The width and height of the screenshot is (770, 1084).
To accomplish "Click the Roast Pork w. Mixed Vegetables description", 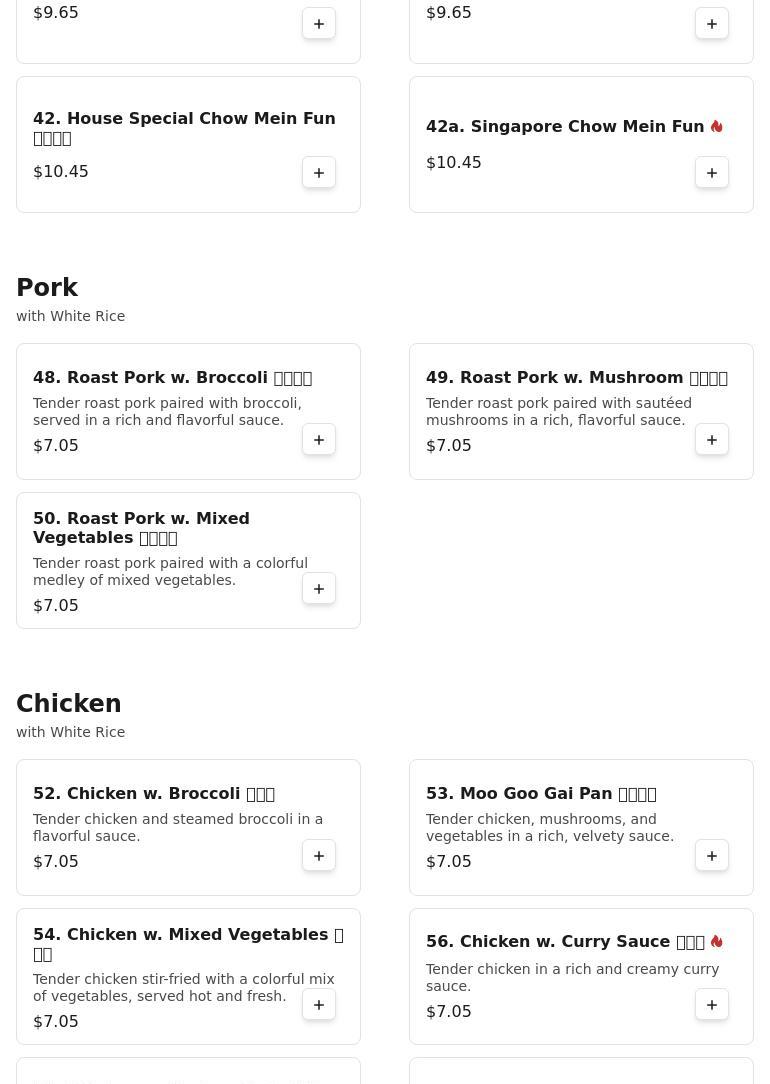I will tap(170, 572).
